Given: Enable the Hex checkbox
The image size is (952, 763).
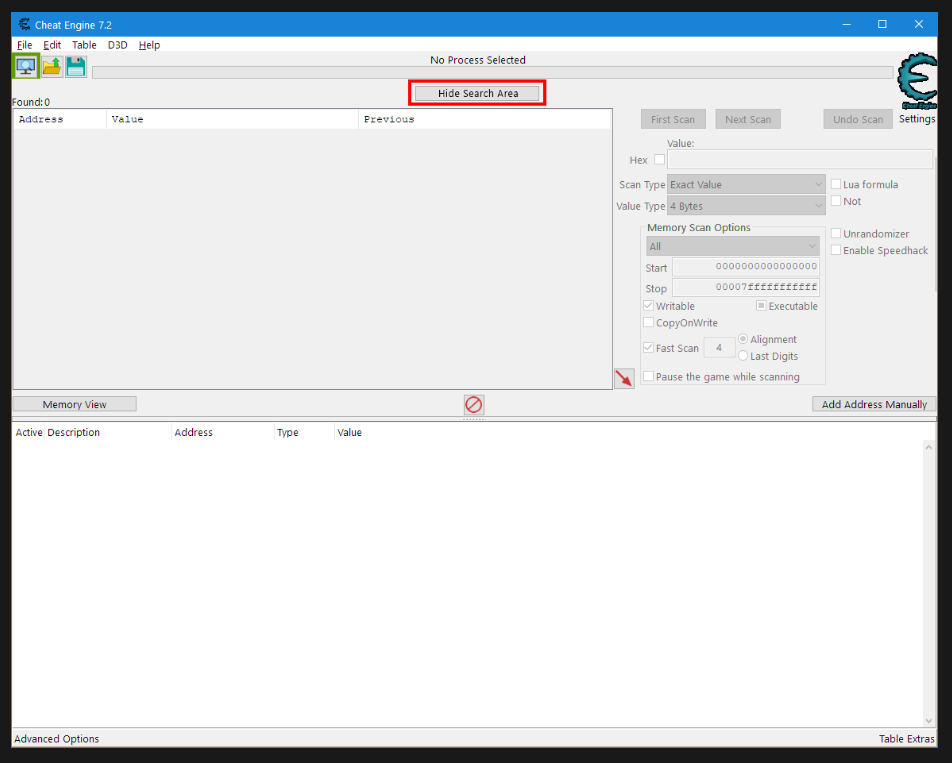Looking at the screenshot, I should pyautogui.click(x=659, y=159).
